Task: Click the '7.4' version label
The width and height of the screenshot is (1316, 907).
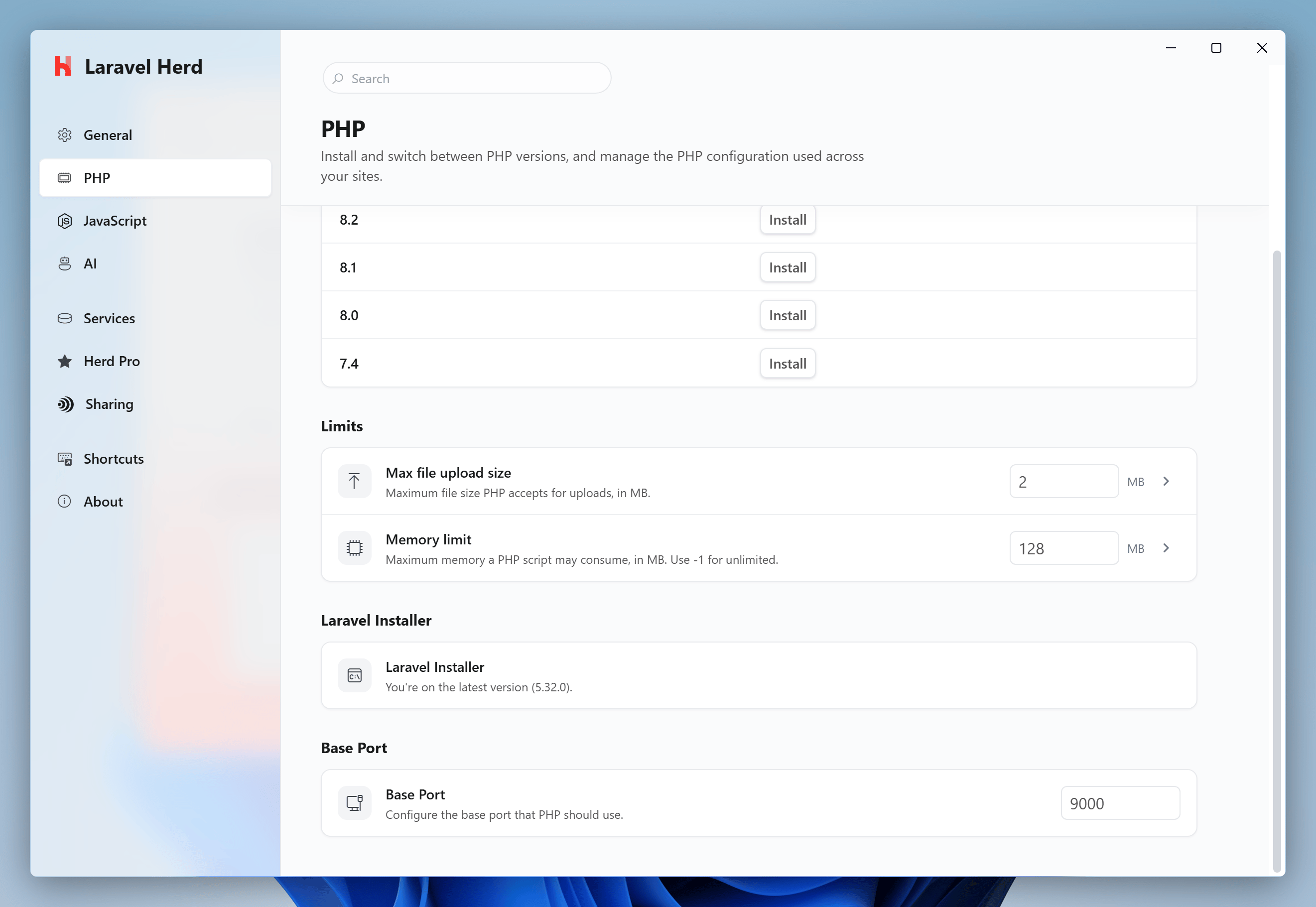Action: pos(349,363)
